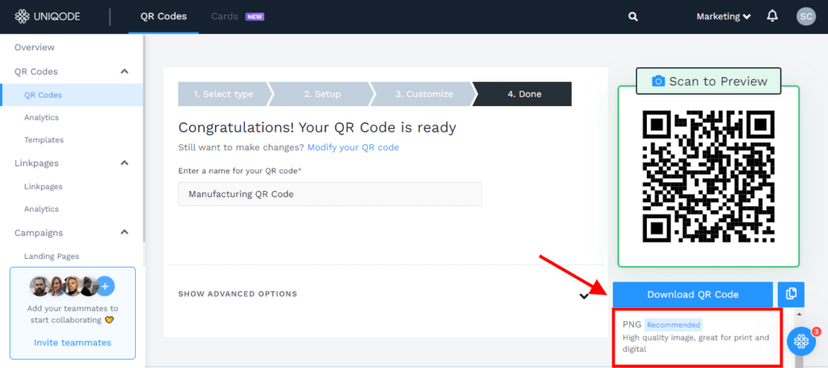Open Analytics under QR Codes
Viewport: 828px width, 368px height.
click(41, 118)
